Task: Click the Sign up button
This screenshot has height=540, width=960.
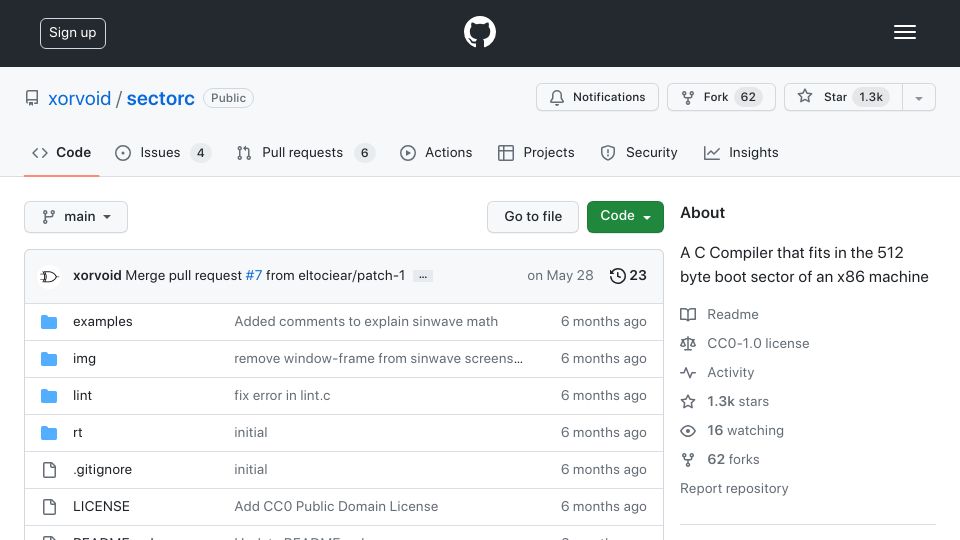Action: click(73, 33)
